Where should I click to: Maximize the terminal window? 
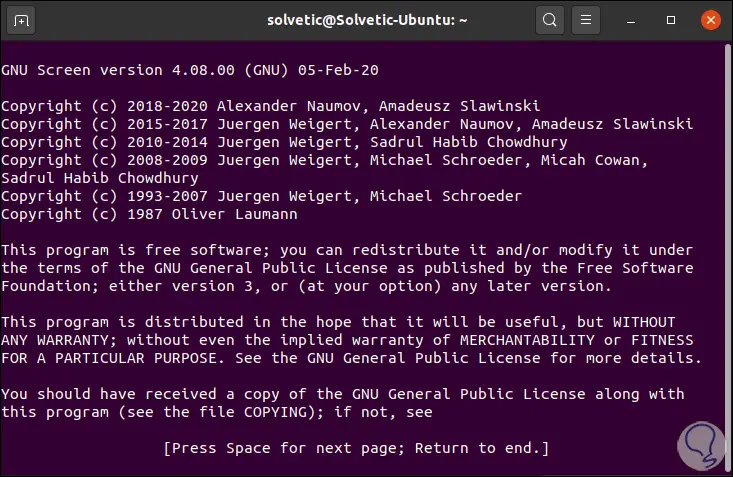pyautogui.click(x=671, y=20)
